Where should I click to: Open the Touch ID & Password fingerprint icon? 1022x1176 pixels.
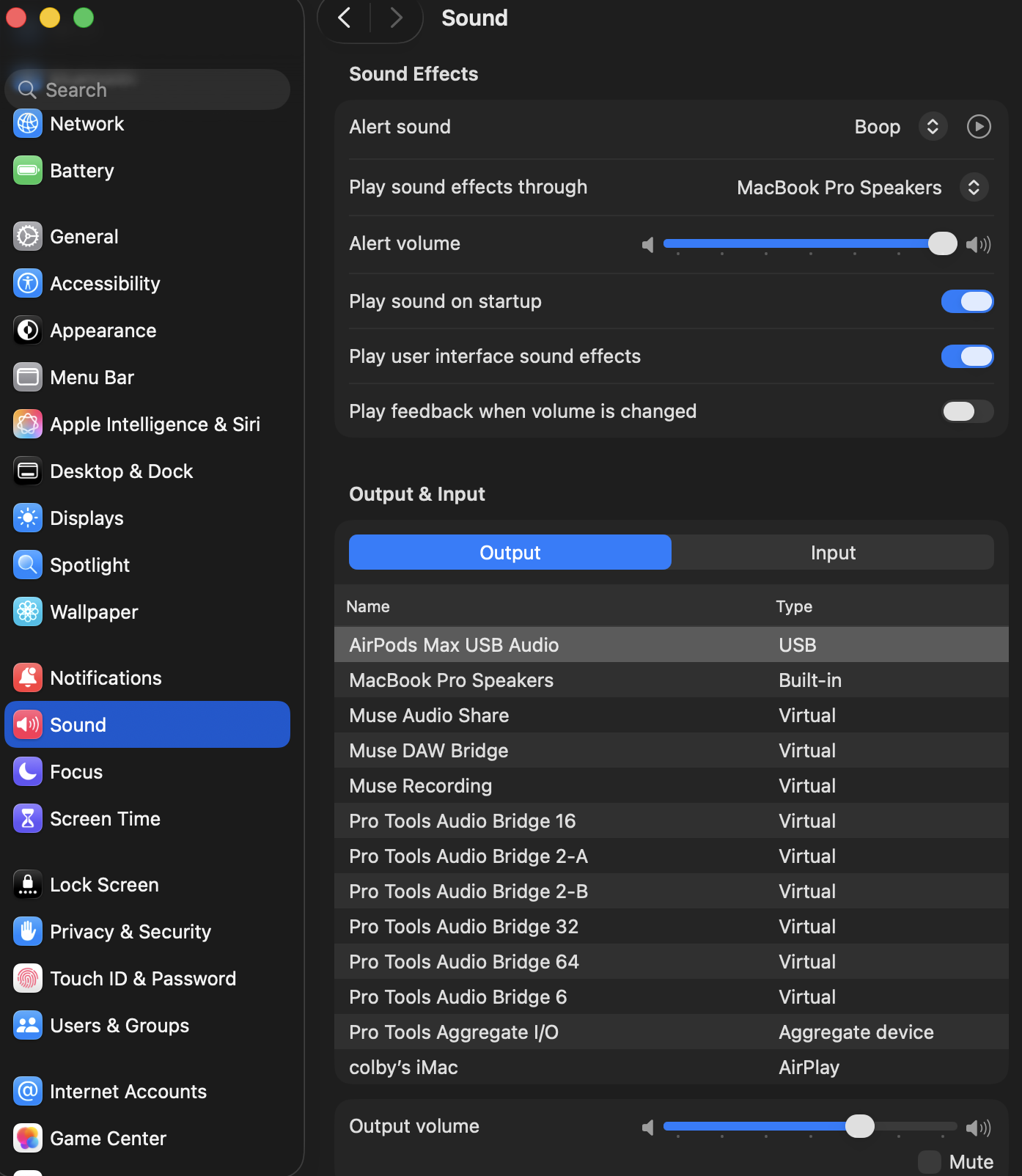28,979
